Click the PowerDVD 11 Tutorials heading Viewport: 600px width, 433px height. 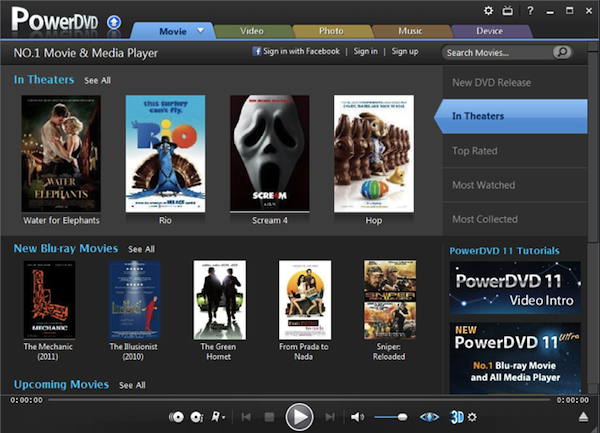[x=504, y=251]
